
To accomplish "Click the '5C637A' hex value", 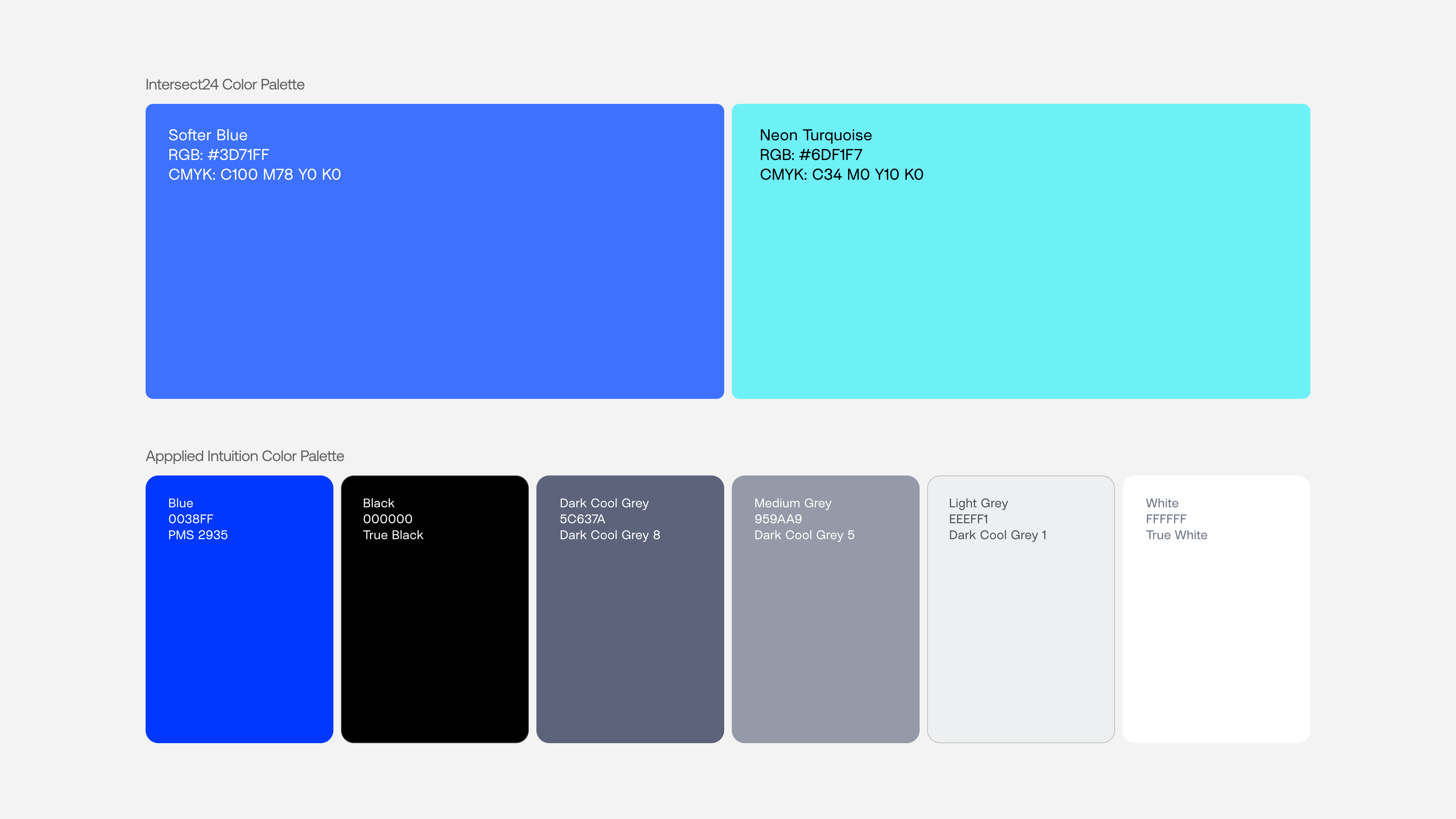I will [x=583, y=519].
